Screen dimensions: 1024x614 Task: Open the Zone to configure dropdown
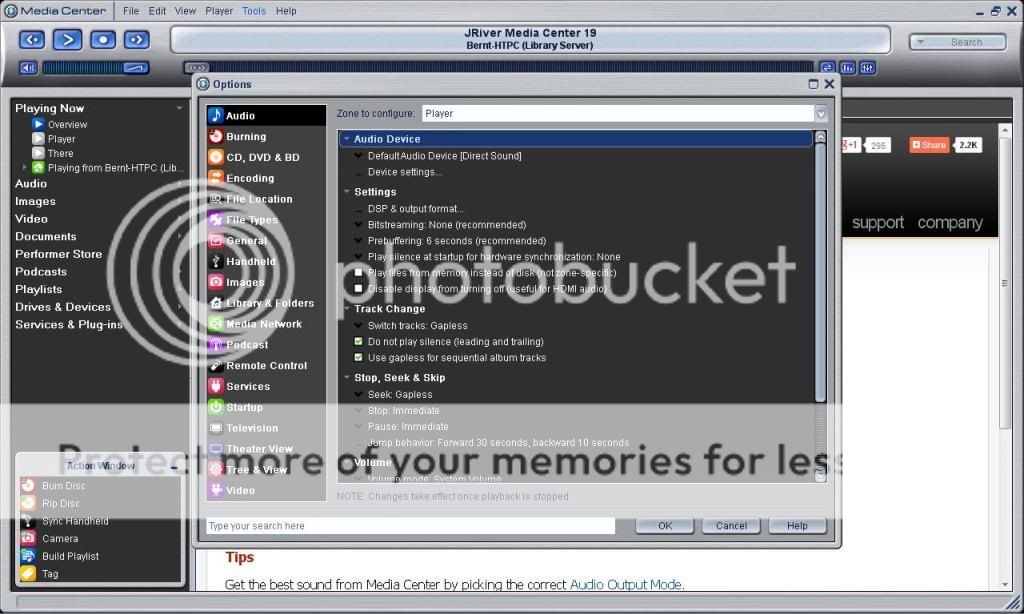tap(821, 114)
